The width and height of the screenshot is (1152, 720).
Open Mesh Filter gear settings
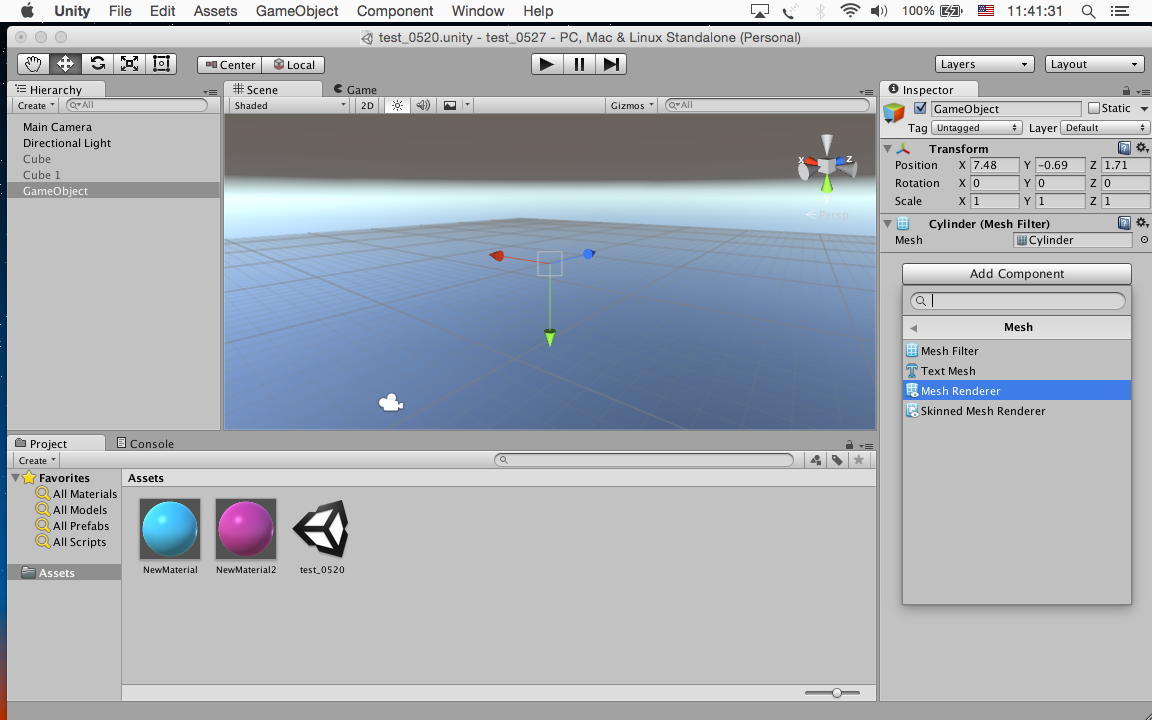1142,223
